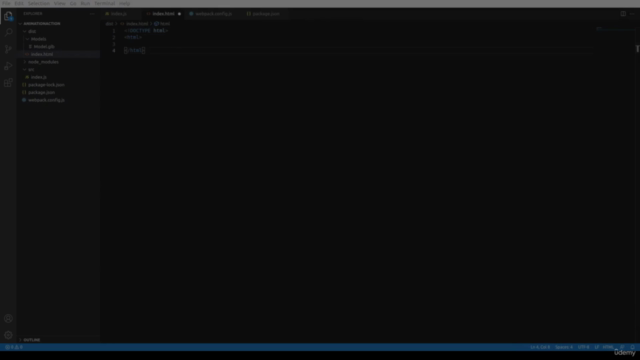This screenshot has height=360, width=640.
Task: Open the Explorer view in activity bar
Action: coord(8,16)
